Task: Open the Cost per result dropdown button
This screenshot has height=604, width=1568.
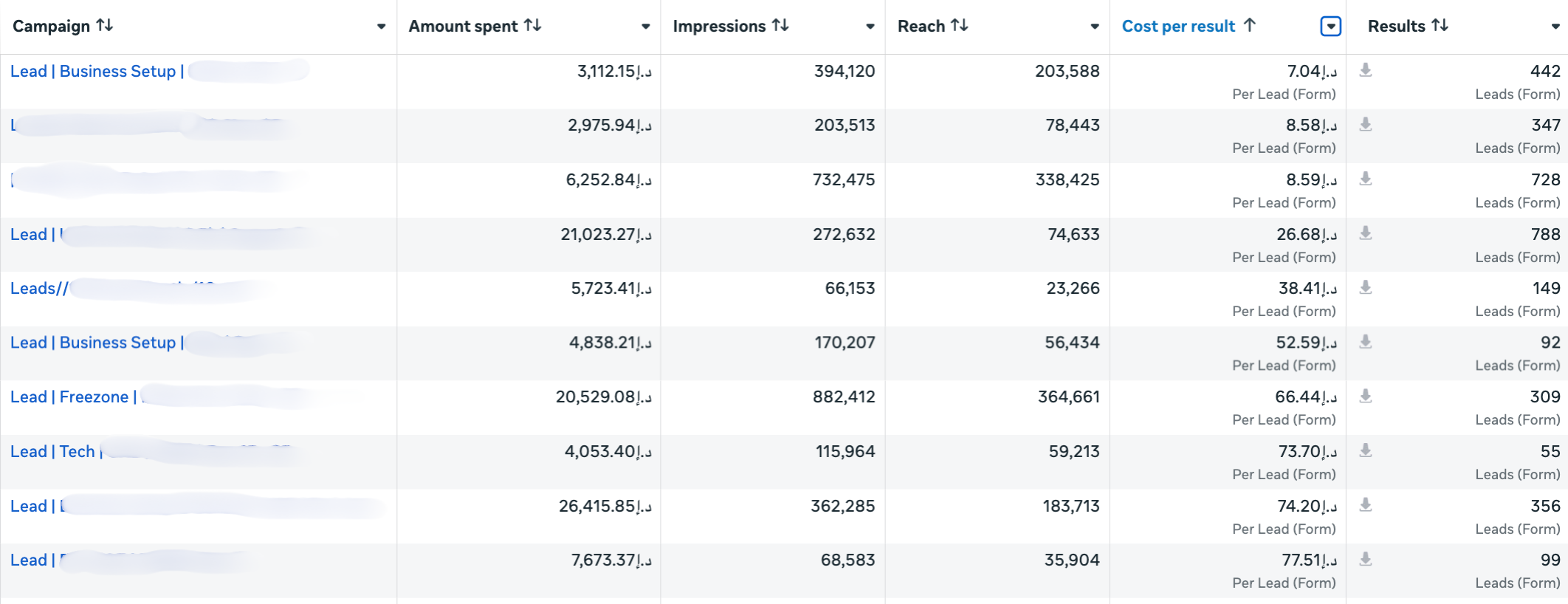Action: [x=1330, y=27]
